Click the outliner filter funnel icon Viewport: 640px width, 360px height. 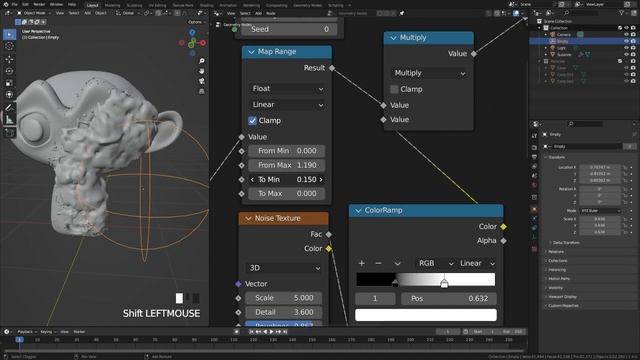coord(622,13)
